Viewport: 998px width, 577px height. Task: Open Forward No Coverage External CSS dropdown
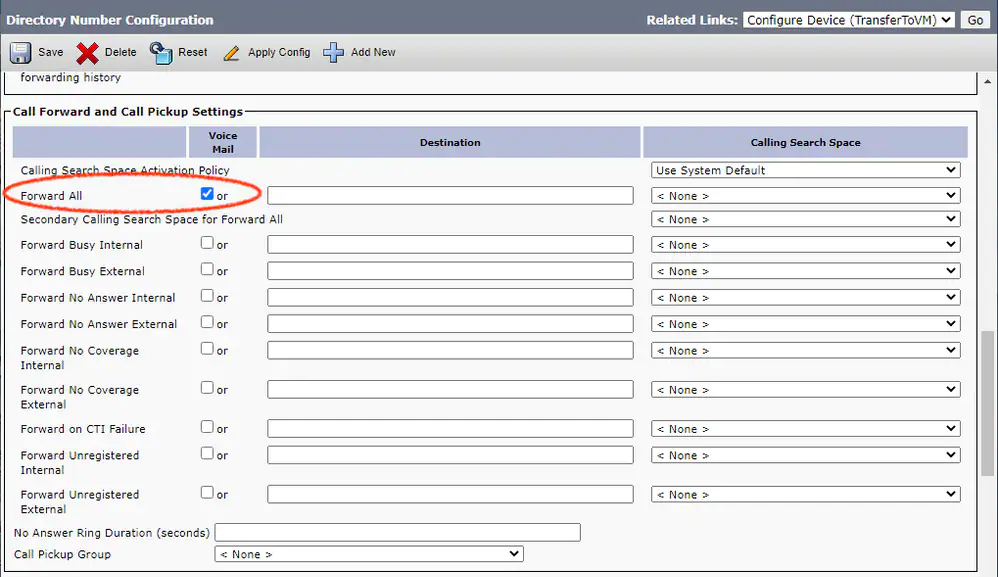point(805,389)
